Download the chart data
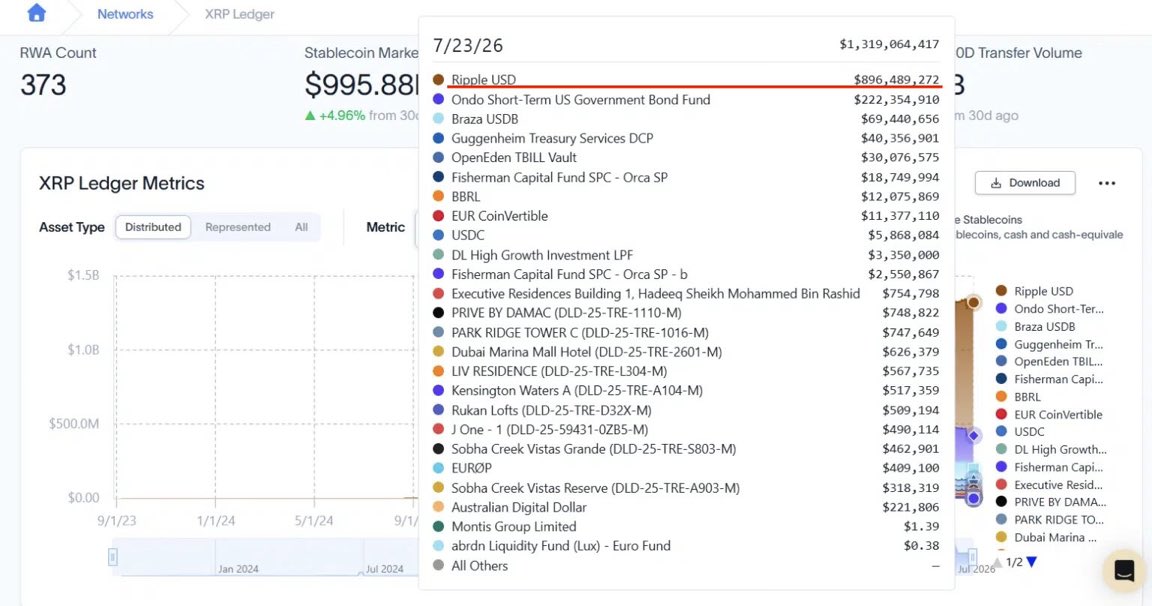The height and width of the screenshot is (606, 1152). click(x=1025, y=183)
